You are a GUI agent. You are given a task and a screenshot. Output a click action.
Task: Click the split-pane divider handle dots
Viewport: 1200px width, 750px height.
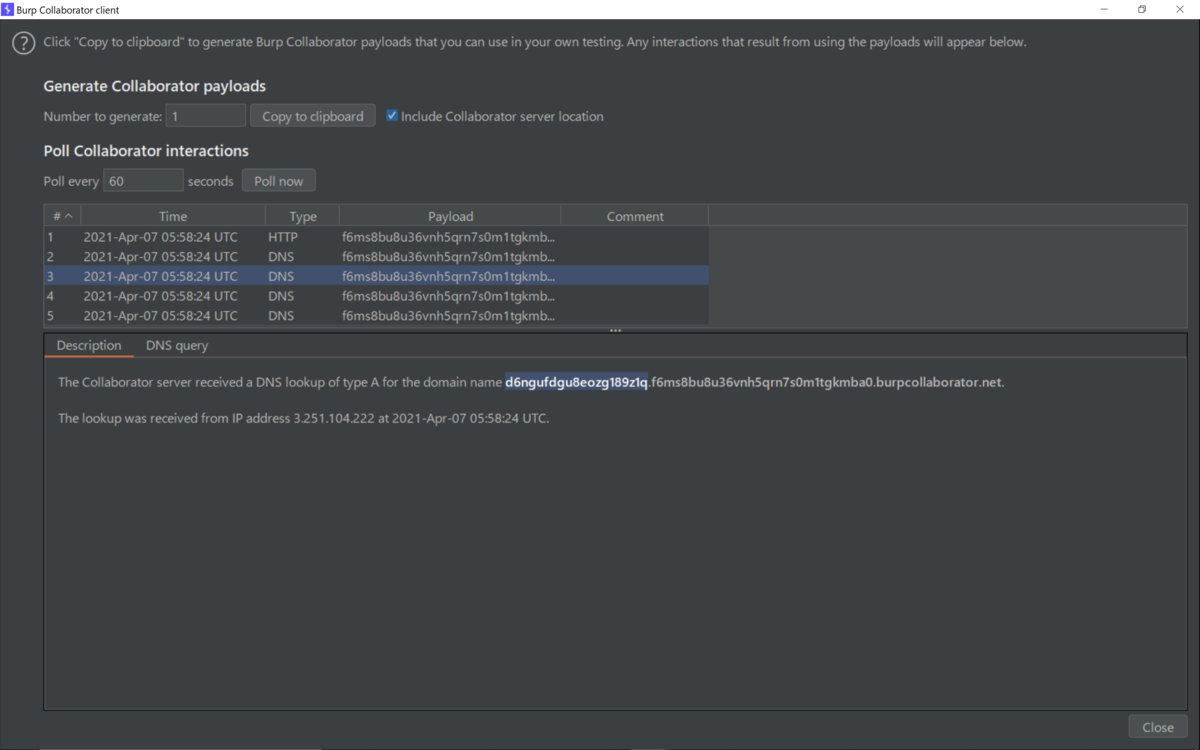[x=616, y=330]
